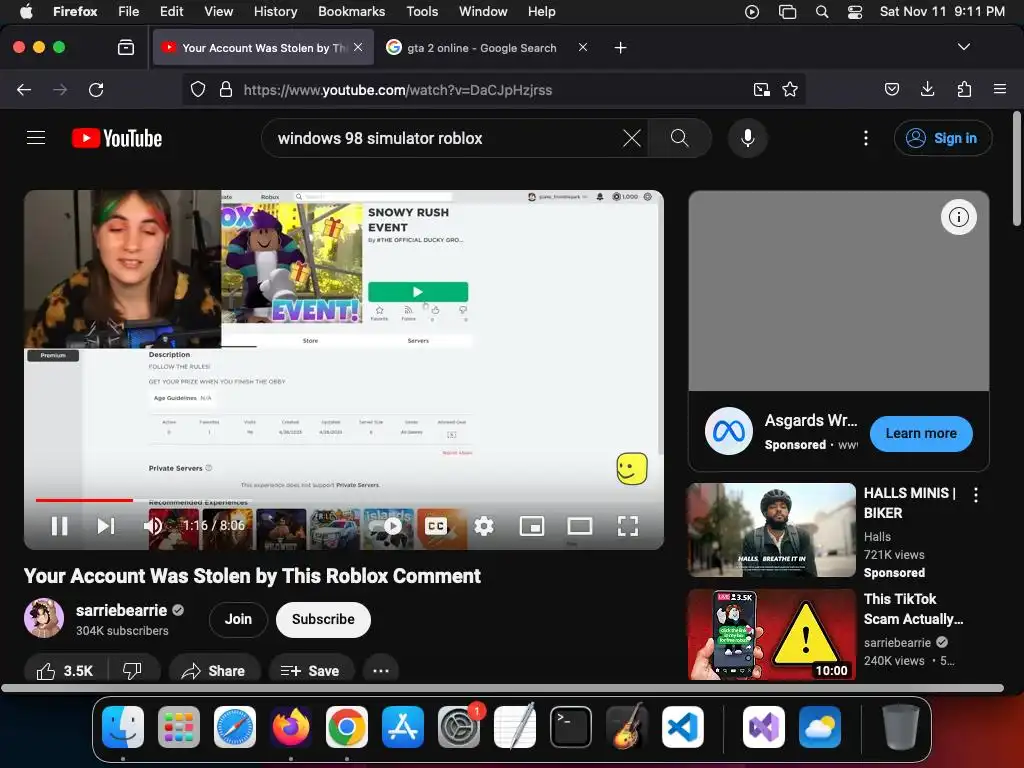Open sarriebearrie channel name link
This screenshot has height=768, width=1024.
click(x=121, y=610)
